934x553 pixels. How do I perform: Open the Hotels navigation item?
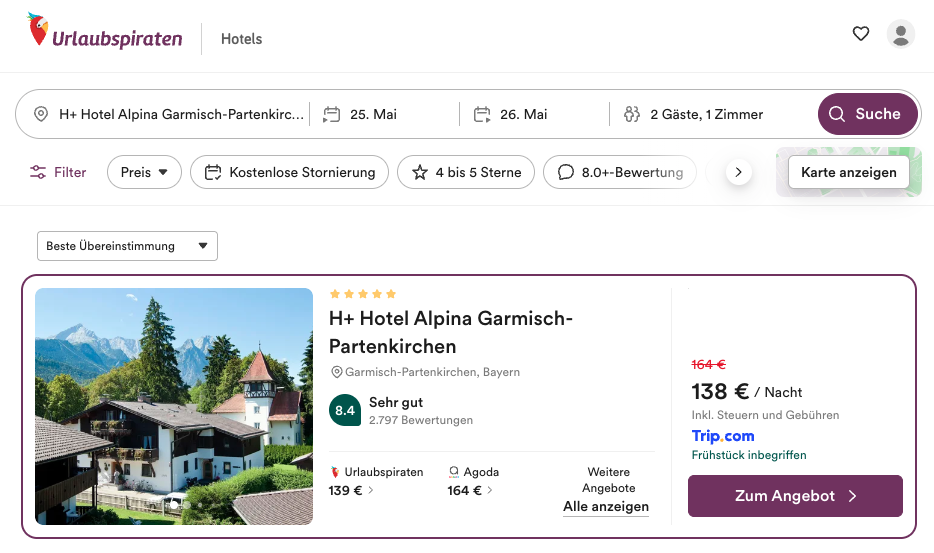click(241, 39)
